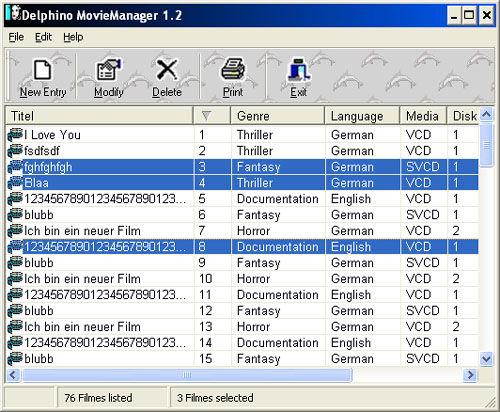Click film icon of row number 6
Viewport: 500px width, 412px height.
(15, 215)
